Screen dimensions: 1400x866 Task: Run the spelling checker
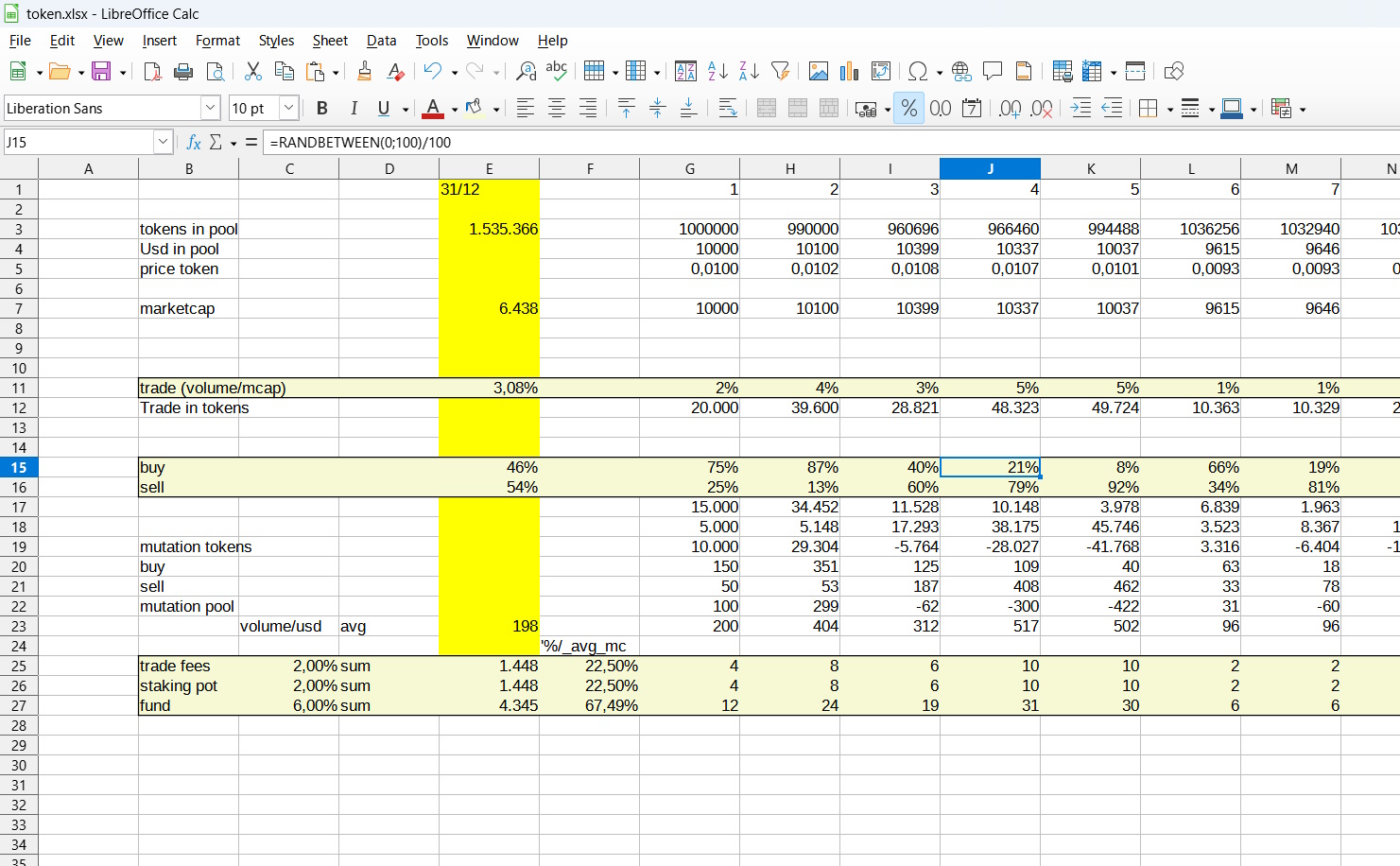(x=557, y=71)
